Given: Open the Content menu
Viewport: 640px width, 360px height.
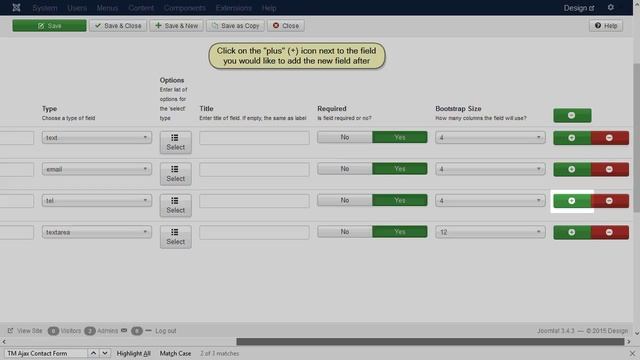Looking at the screenshot, I should (141, 8).
